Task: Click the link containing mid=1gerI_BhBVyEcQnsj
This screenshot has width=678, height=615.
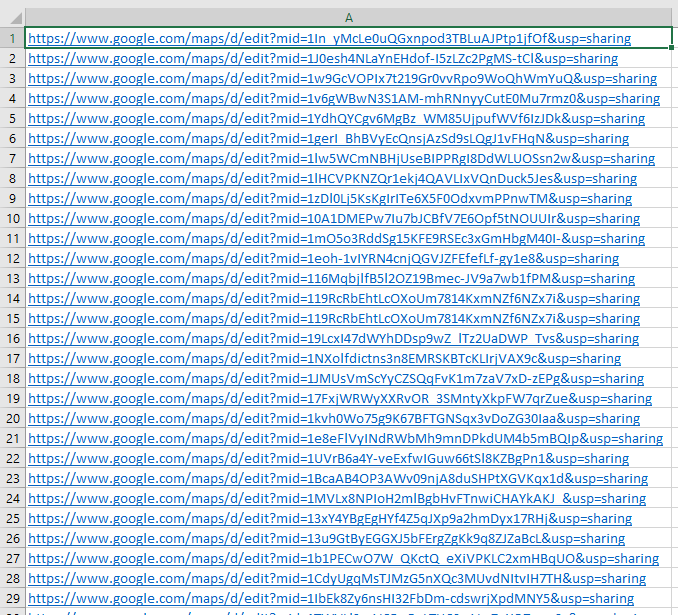Action: click(328, 138)
